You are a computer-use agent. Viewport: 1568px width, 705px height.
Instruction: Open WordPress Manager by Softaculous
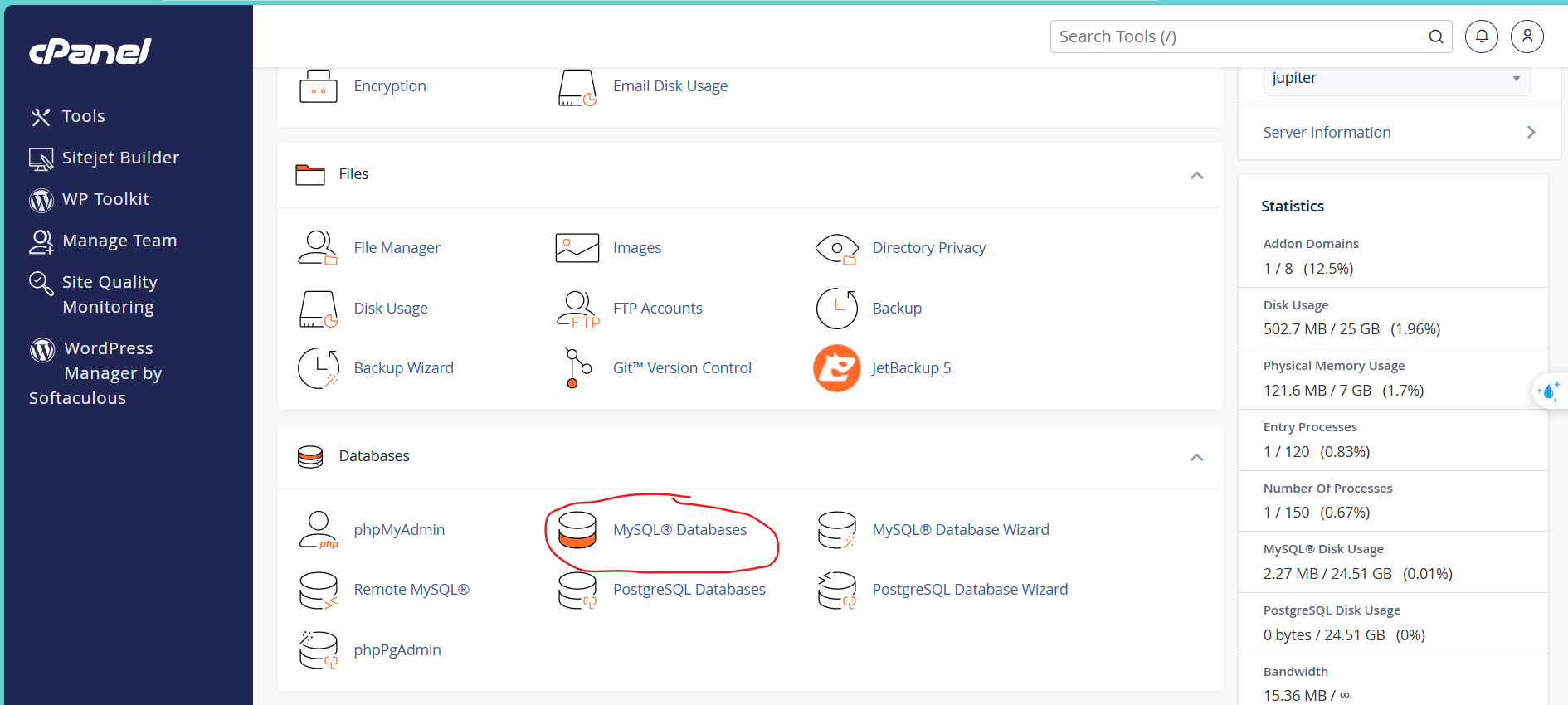(95, 373)
